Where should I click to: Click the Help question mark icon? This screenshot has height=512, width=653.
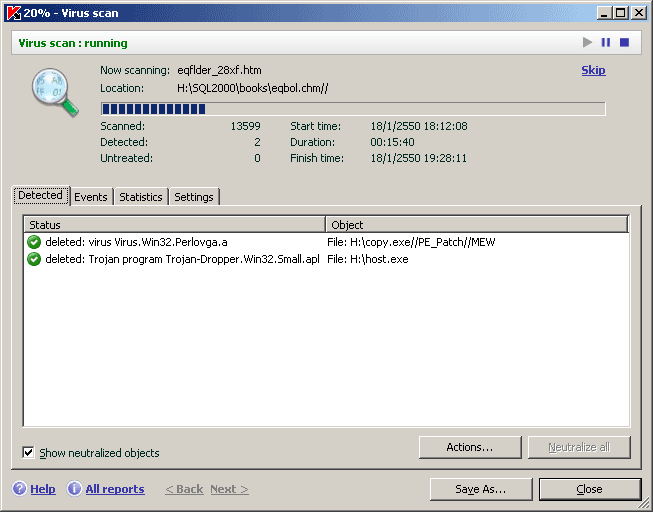(x=20, y=489)
